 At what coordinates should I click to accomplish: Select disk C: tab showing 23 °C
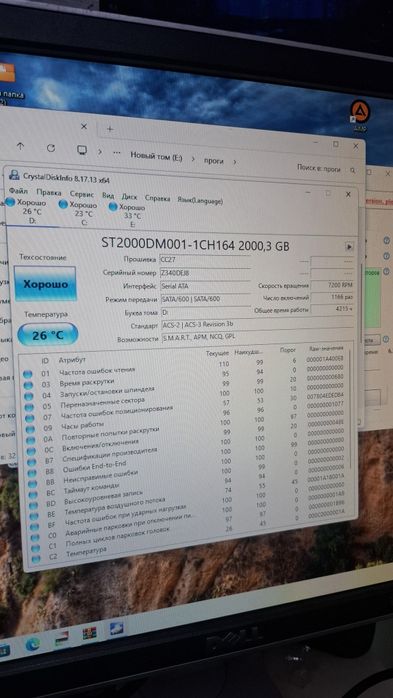(x=79, y=213)
